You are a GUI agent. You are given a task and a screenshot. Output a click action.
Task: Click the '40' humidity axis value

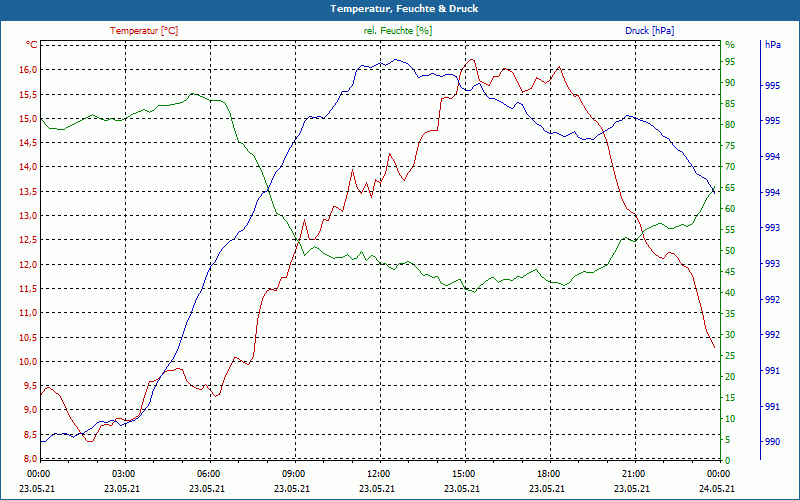pos(730,293)
